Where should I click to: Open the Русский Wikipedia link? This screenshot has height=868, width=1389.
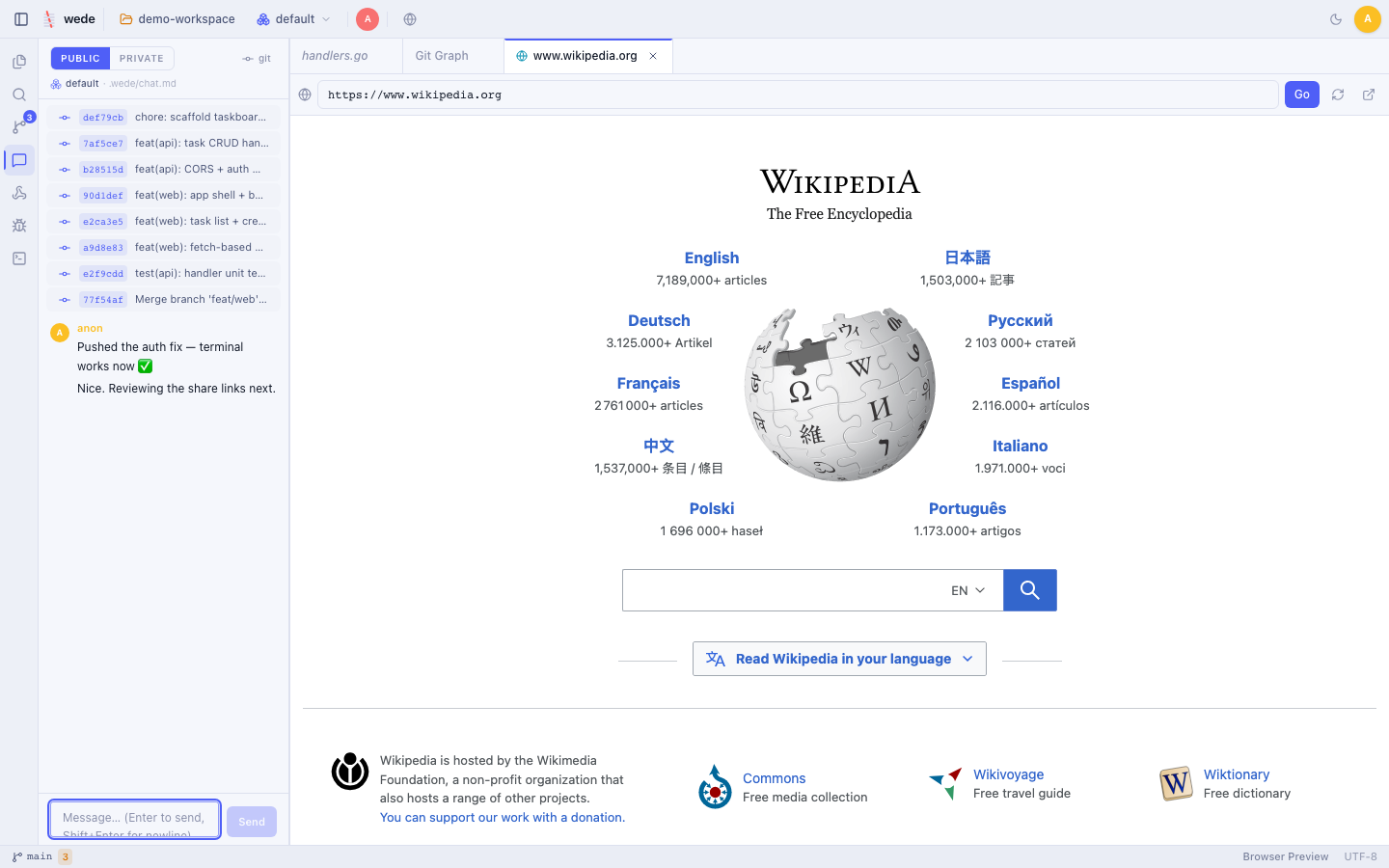pos(1020,321)
